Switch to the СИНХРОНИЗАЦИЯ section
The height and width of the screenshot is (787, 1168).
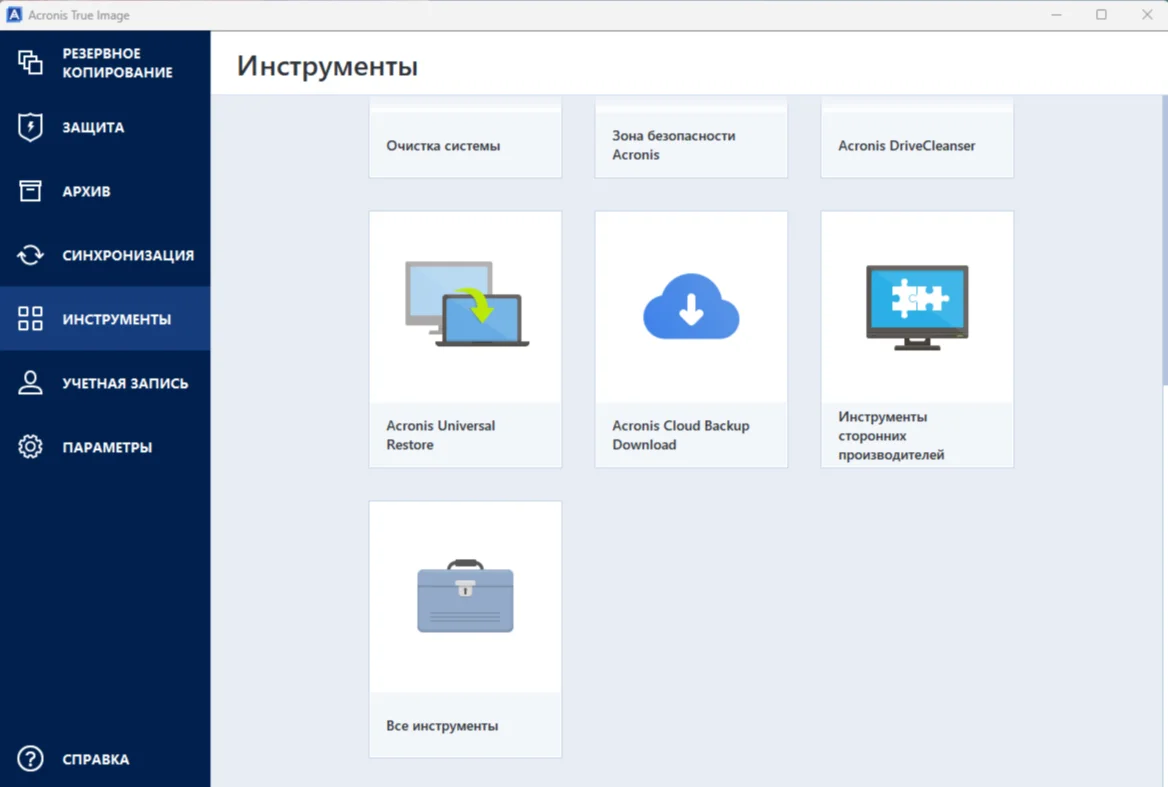[127, 255]
